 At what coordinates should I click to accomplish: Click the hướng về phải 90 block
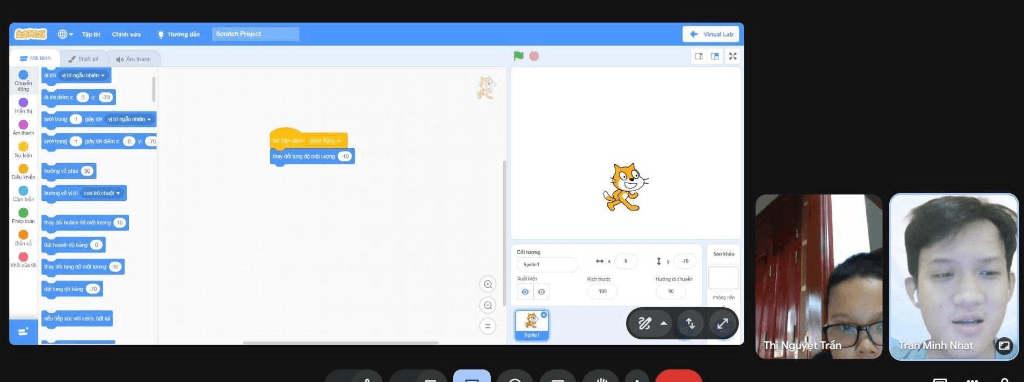[x=69, y=171]
